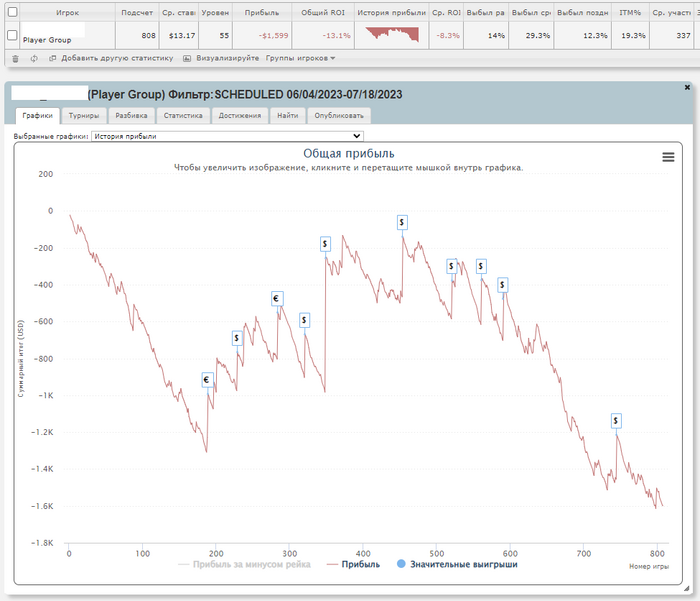Viewport: 700px width, 601px height.
Task: Click the refresh icon in table footer
Action: click(34, 58)
